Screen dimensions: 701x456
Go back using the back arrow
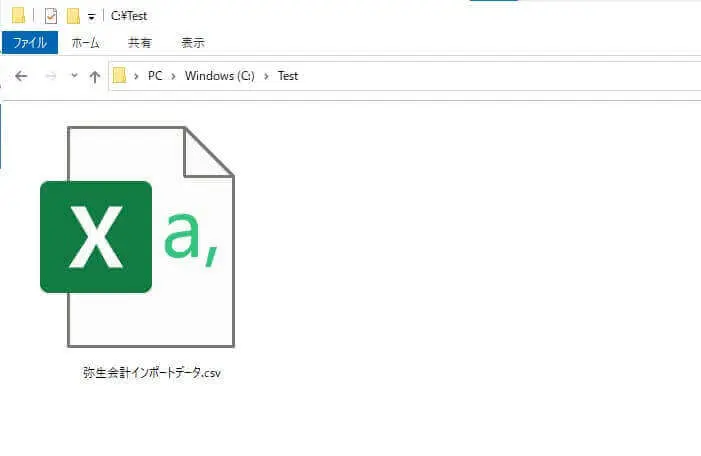pos(21,76)
